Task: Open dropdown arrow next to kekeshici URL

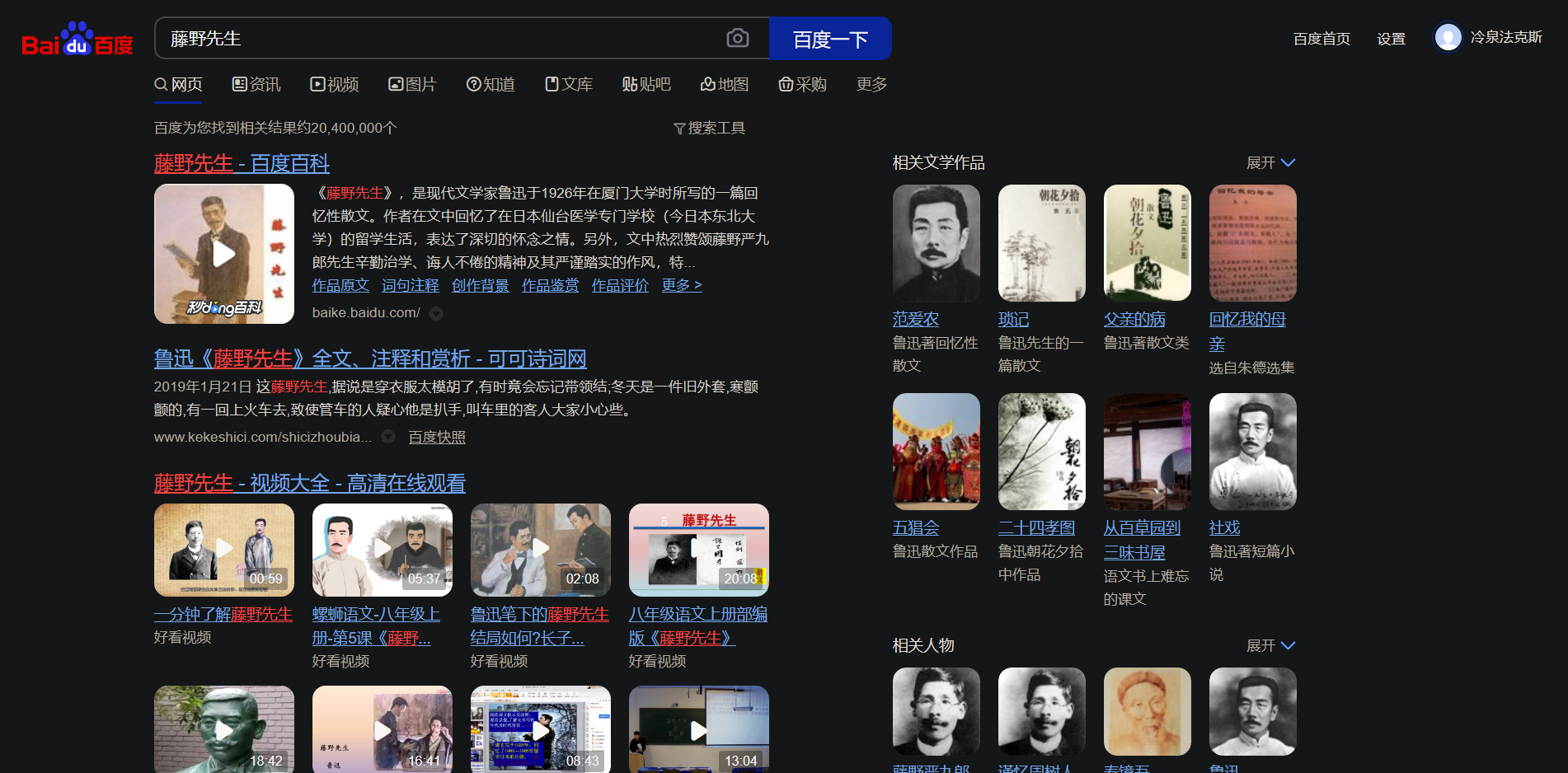Action: 388,437
